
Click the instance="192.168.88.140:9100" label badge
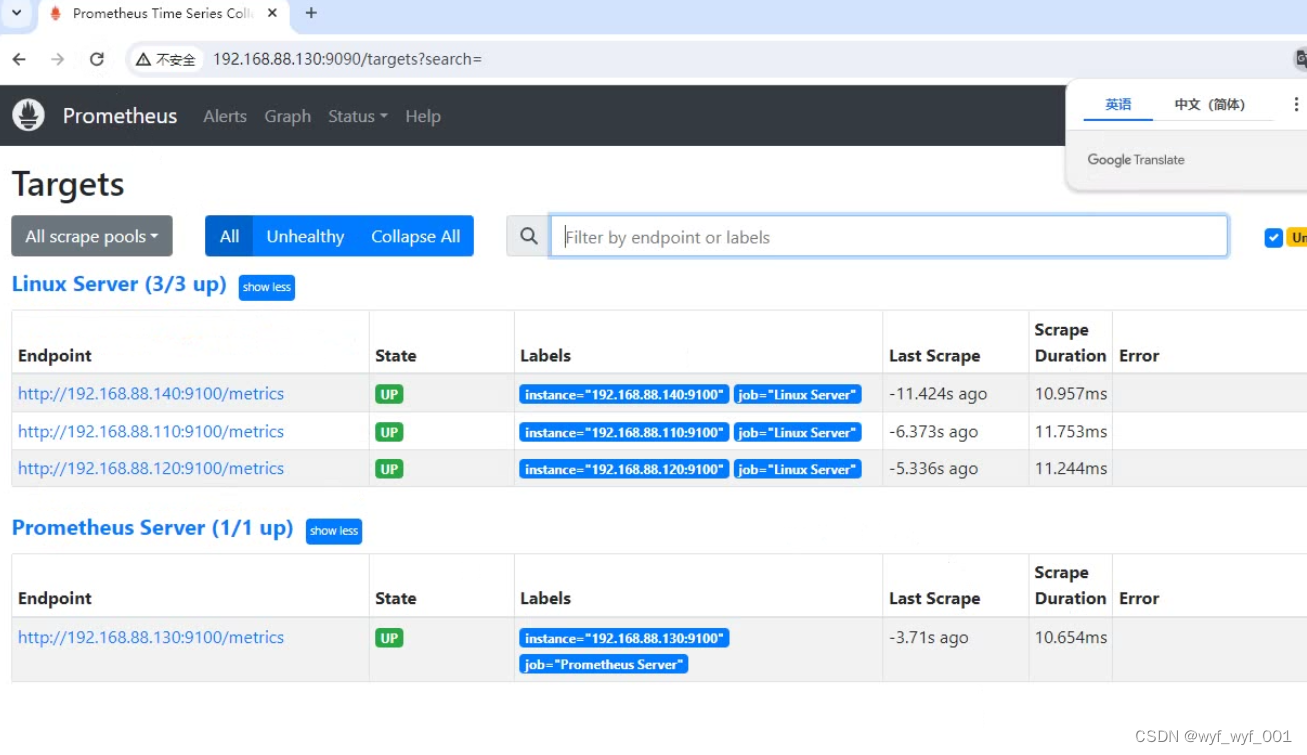coord(624,394)
